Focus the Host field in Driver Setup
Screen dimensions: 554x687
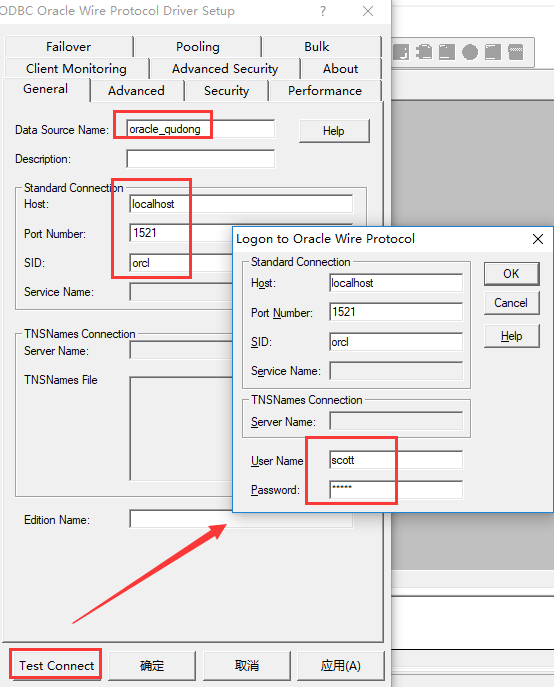pyautogui.click(x=241, y=204)
